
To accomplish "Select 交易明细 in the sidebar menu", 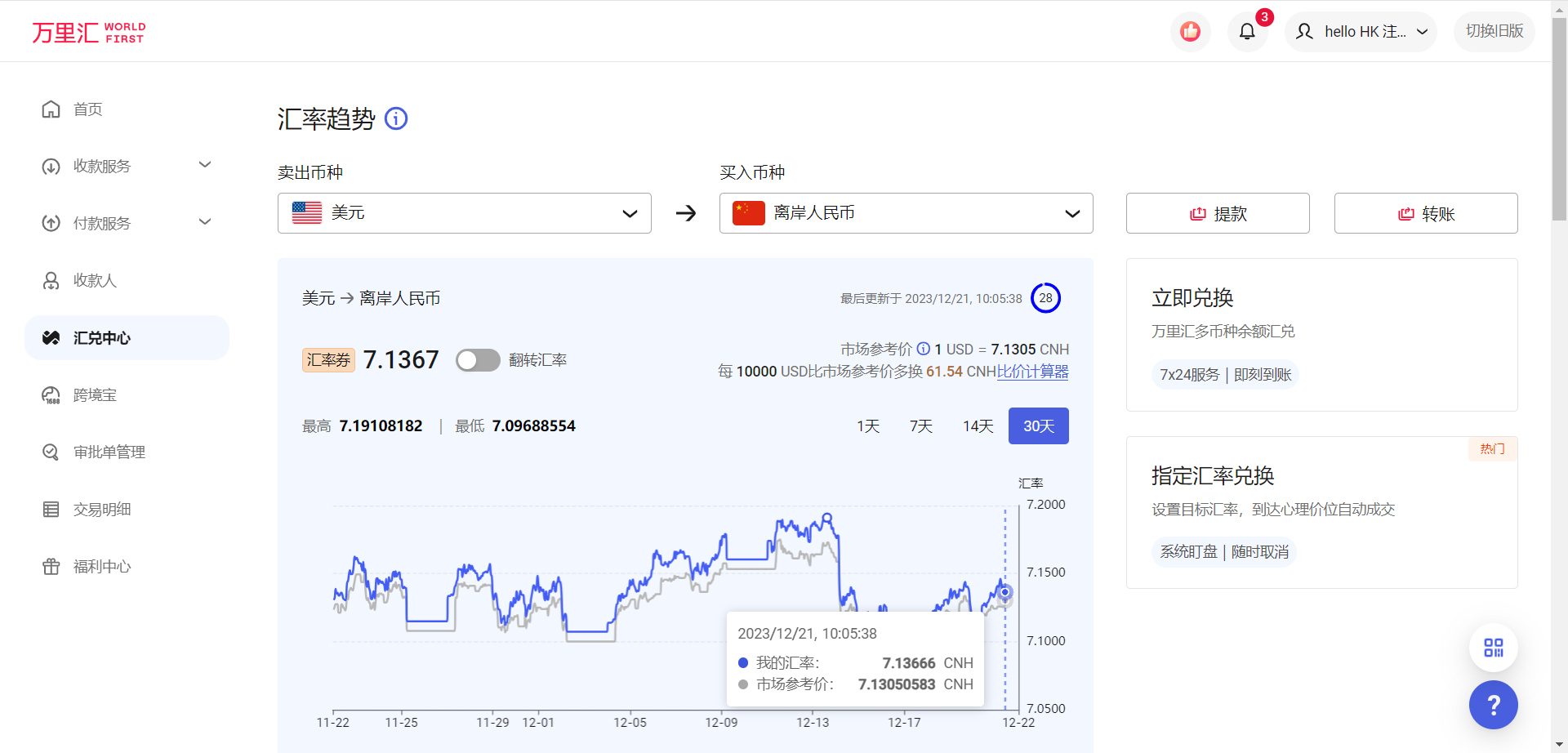I will [51, 509].
